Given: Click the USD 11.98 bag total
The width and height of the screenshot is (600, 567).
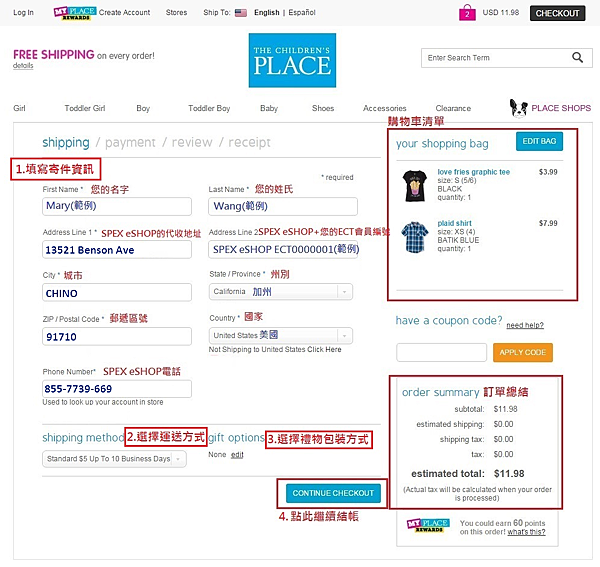Looking at the screenshot, I should click(501, 13).
